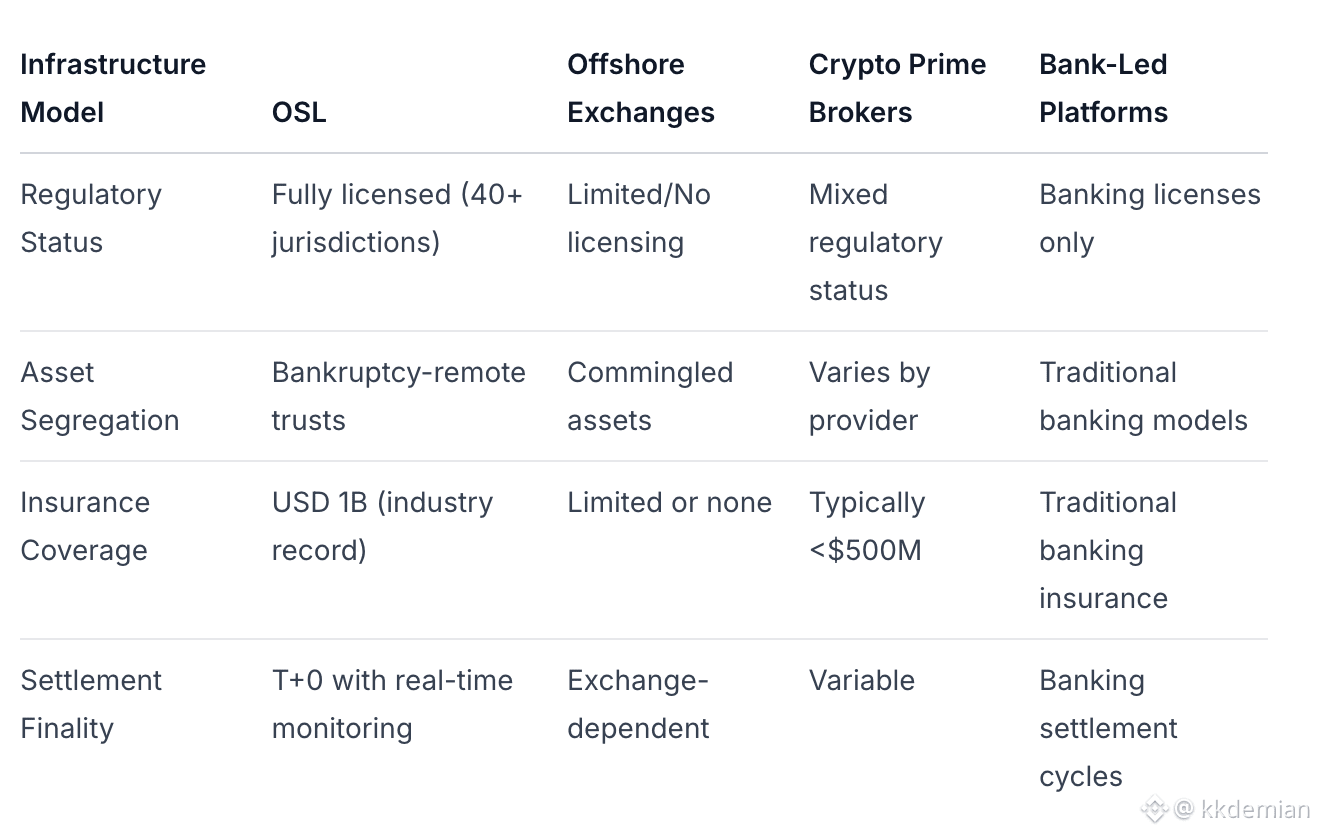Click the Commingled assets cell

(x=650, y=396)
